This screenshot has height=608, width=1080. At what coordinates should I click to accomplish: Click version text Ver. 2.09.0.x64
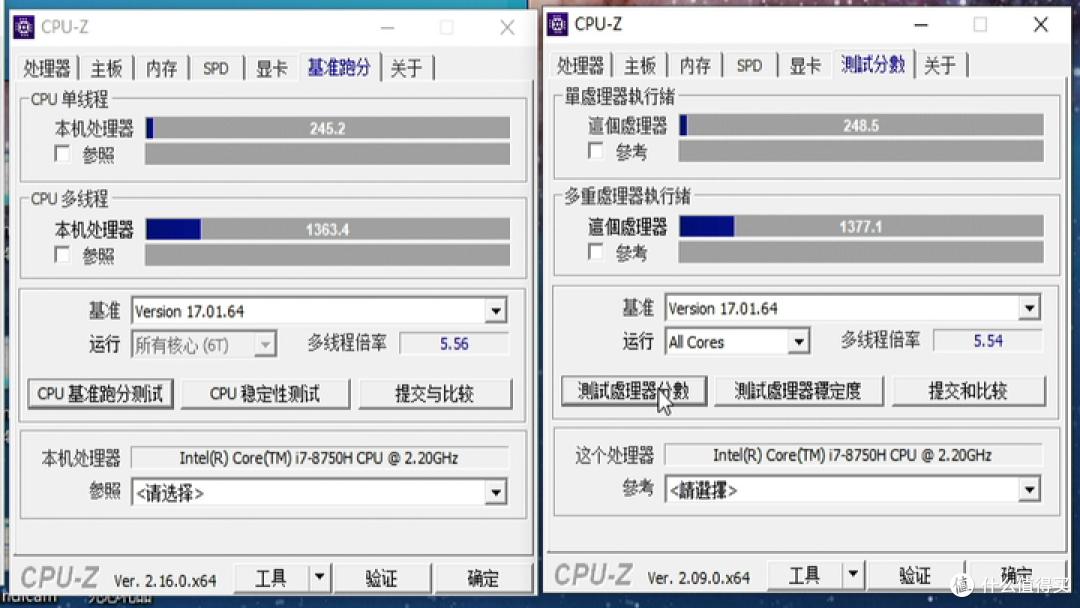[698, 578]
